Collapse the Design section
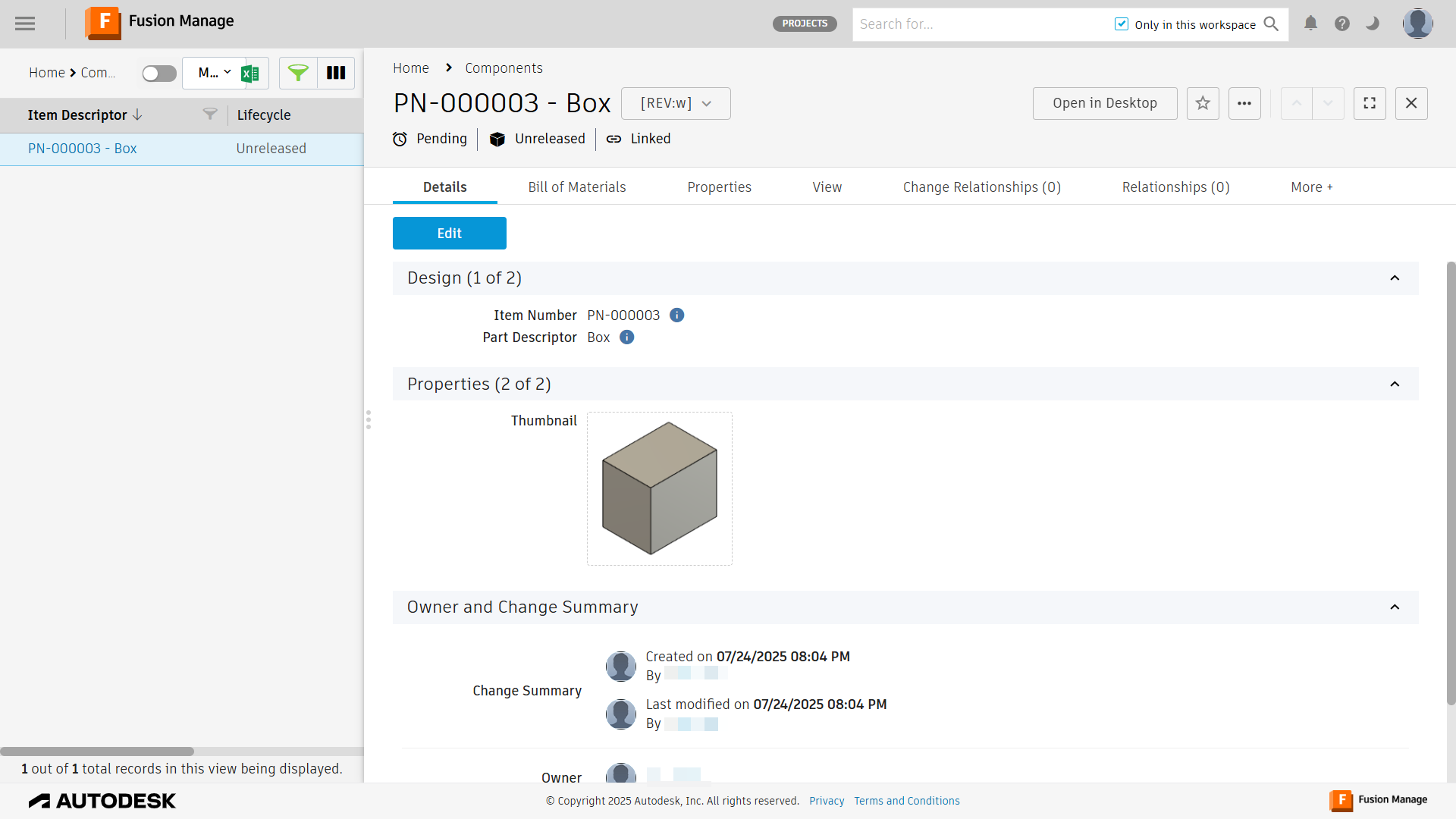The height and width of the screenshot is (819, 1456). (x=1395, y=278)
